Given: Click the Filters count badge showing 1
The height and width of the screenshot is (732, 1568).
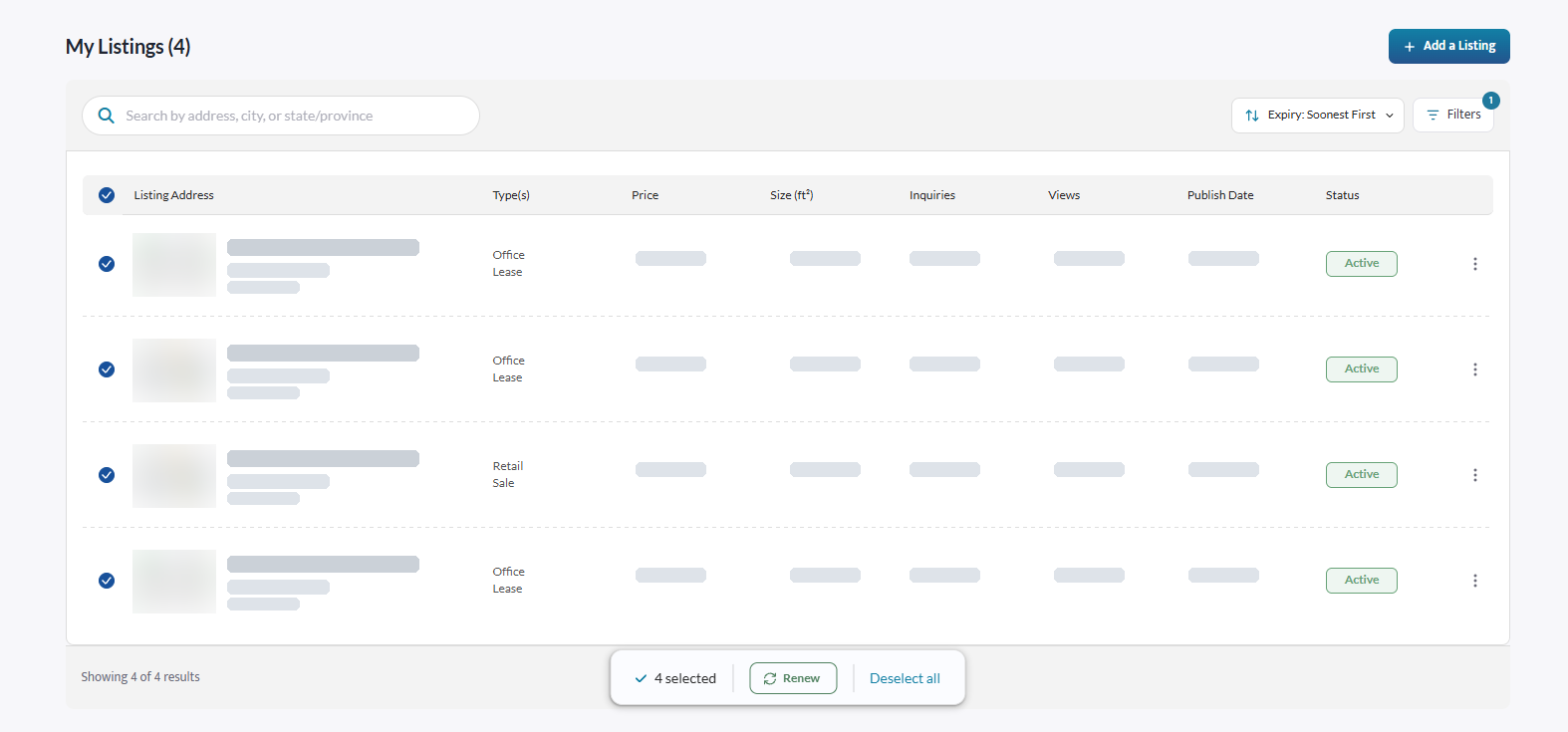Looking at the screenshot, I should pyautogui.click(x=1490, y=101).
